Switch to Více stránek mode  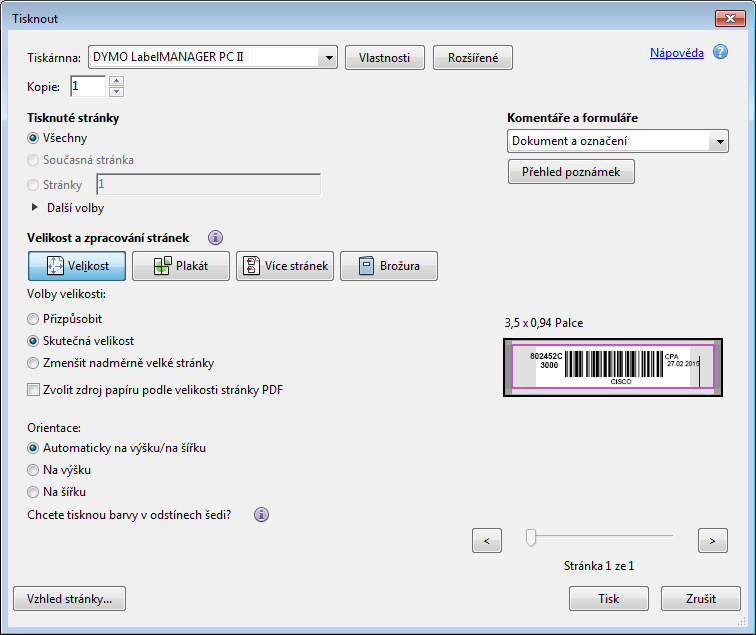(x=285, y=266)
